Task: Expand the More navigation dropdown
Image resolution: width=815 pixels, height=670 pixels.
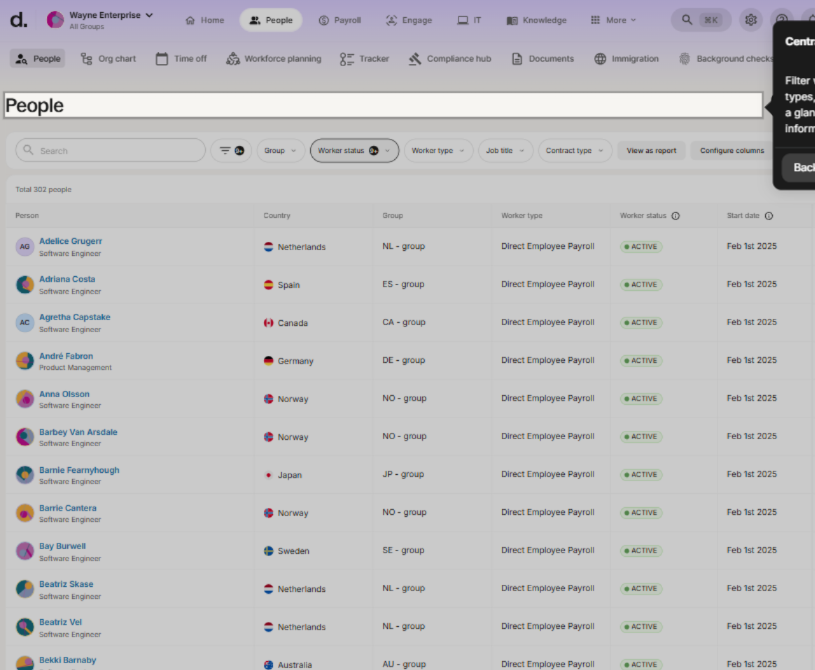Action: point(612,20)
